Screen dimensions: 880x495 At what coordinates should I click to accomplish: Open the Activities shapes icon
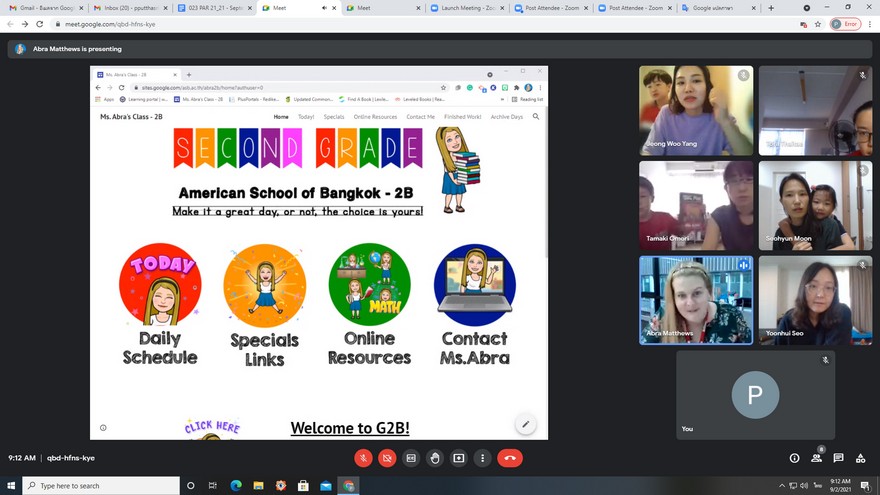tap(860, 458)
